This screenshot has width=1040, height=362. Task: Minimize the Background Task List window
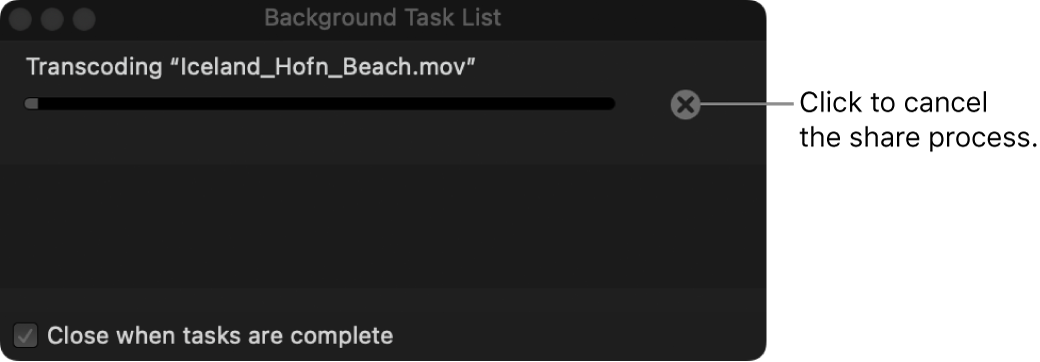pos(52,19)
